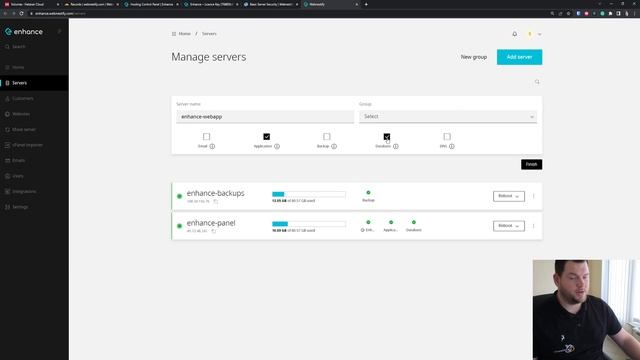Click the DNS role info icon
640x360 pixels.
(451, 146)
